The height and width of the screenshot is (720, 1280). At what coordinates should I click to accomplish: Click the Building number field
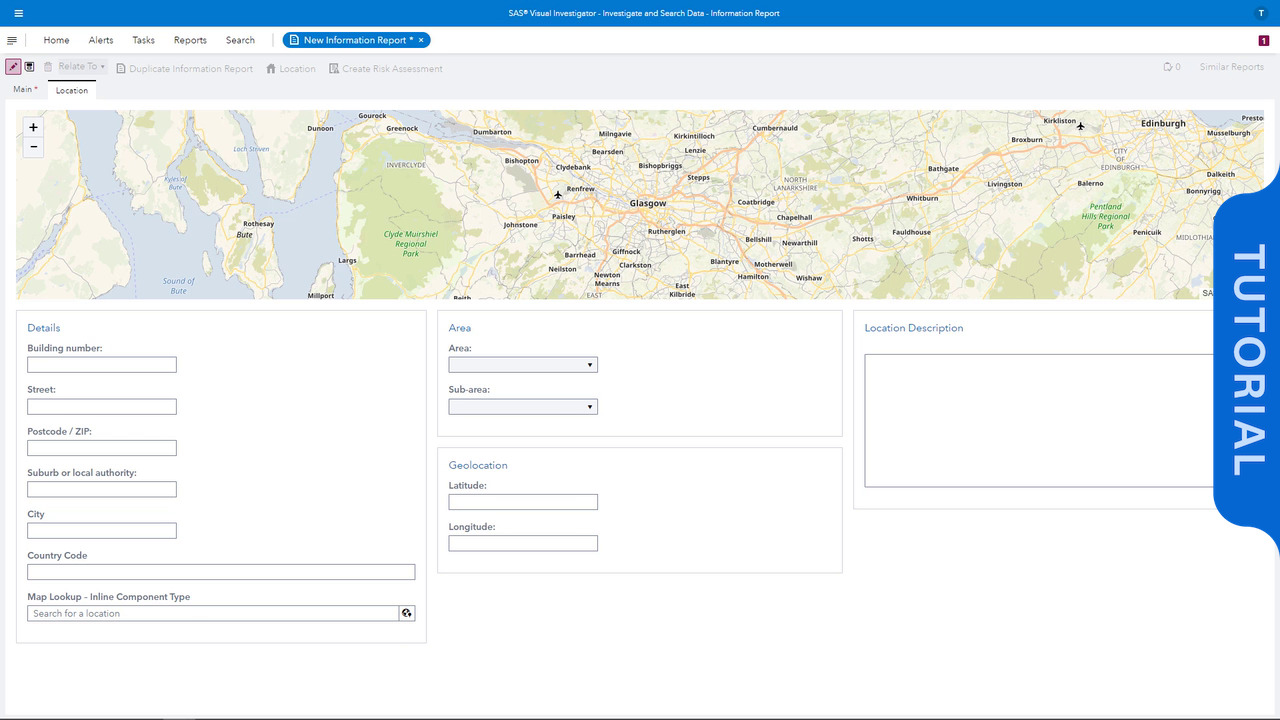point(102,365)
